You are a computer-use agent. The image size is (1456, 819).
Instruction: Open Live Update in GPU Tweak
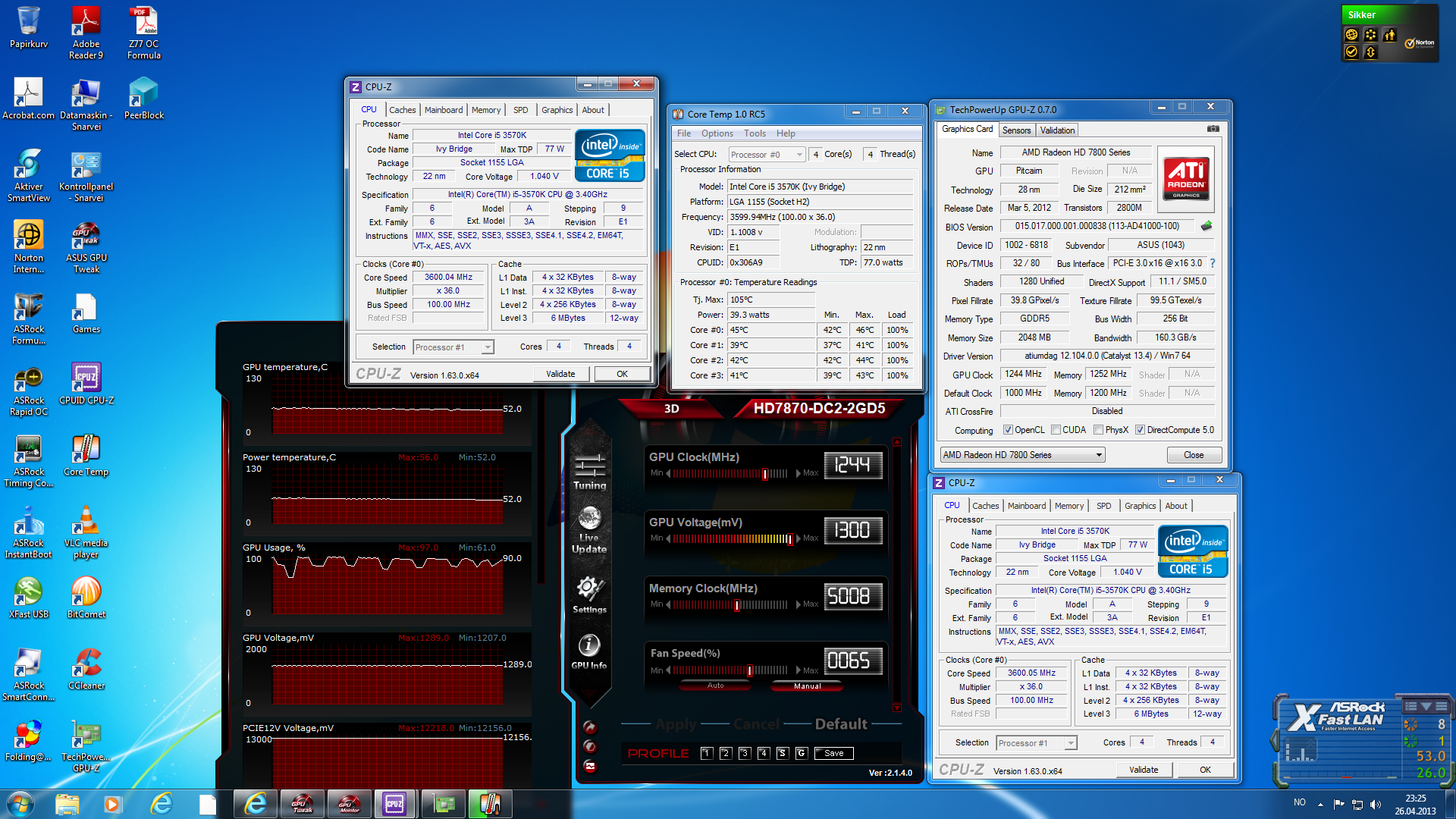coord(589,531)
